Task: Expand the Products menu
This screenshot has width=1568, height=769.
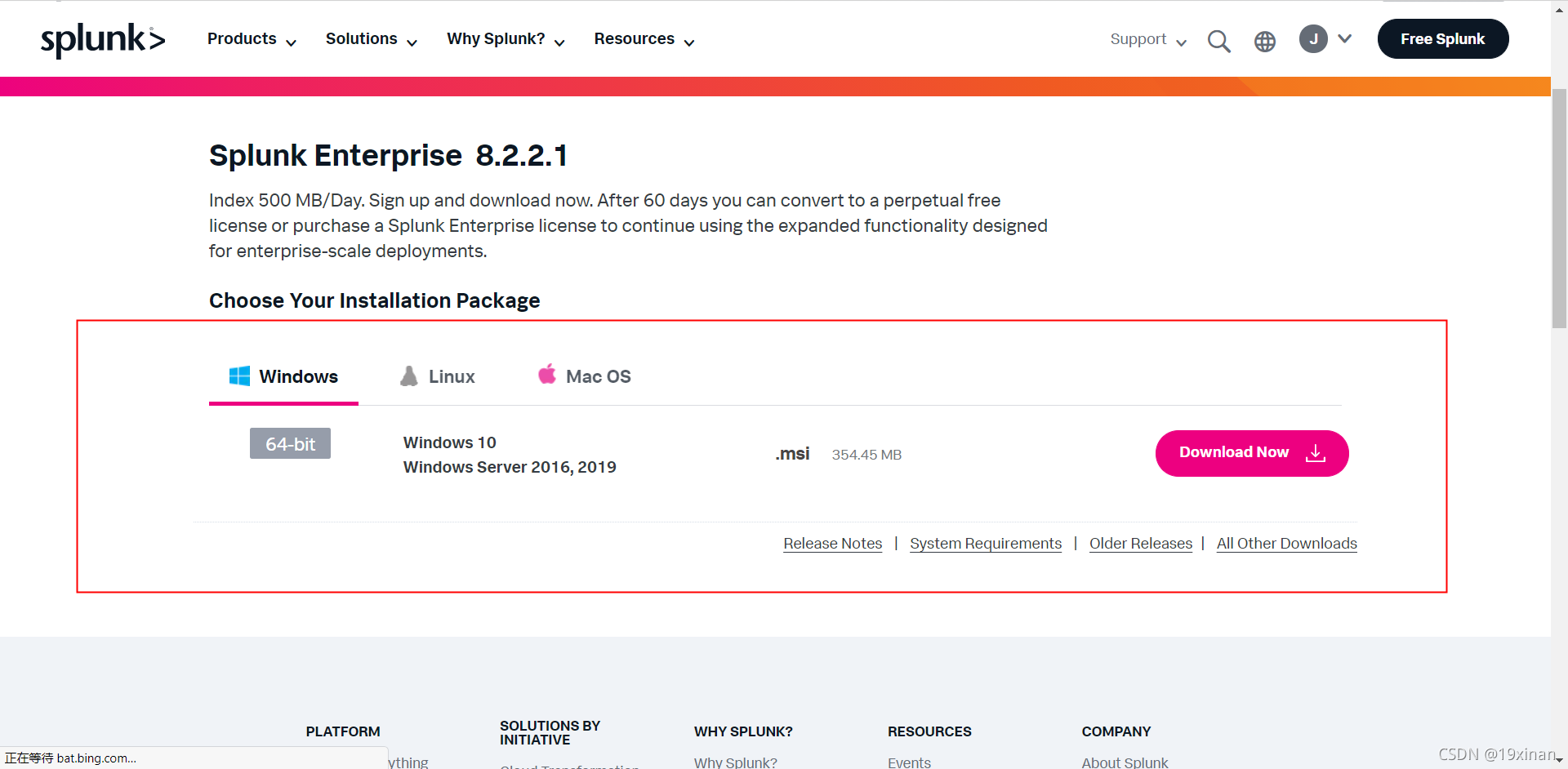Action: (252, 39)
